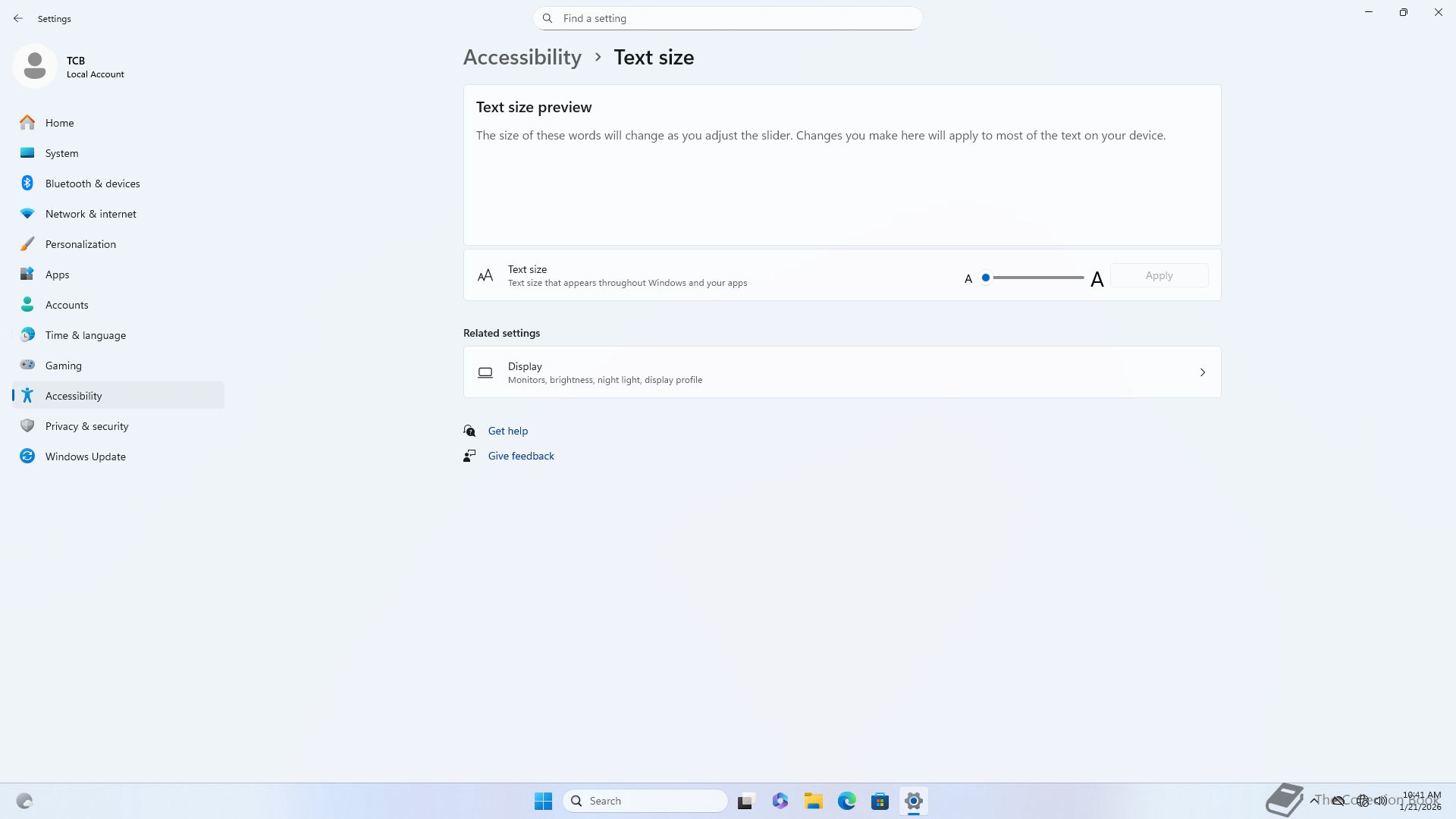Screen dimensions: 1456x819
Task: Click the back arrow in Settings
Action: 18,18
